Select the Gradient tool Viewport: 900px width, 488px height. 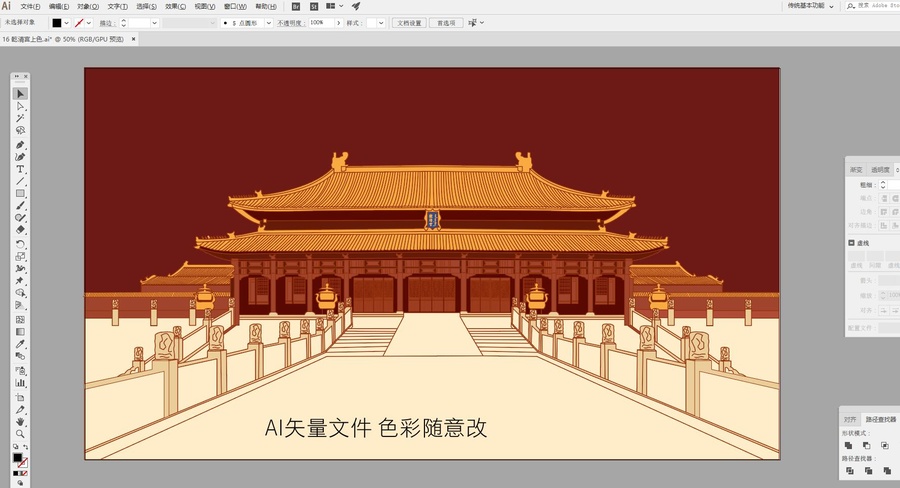[20, 331]
